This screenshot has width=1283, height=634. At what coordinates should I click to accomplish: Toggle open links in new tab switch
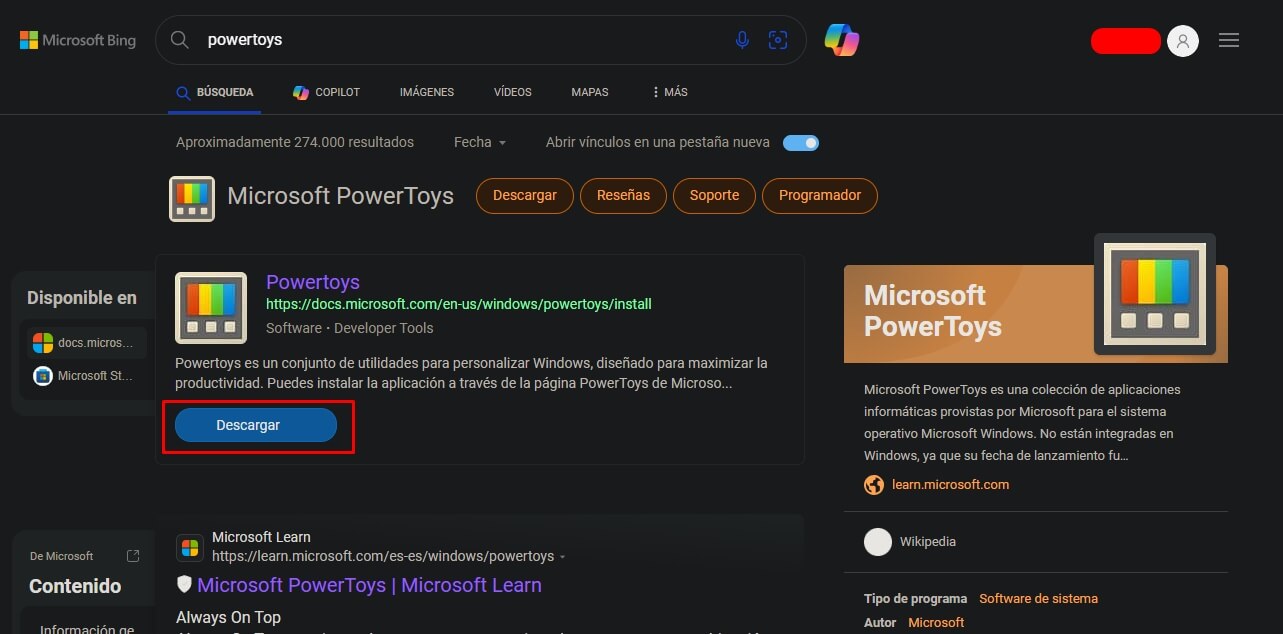point(801,142)
